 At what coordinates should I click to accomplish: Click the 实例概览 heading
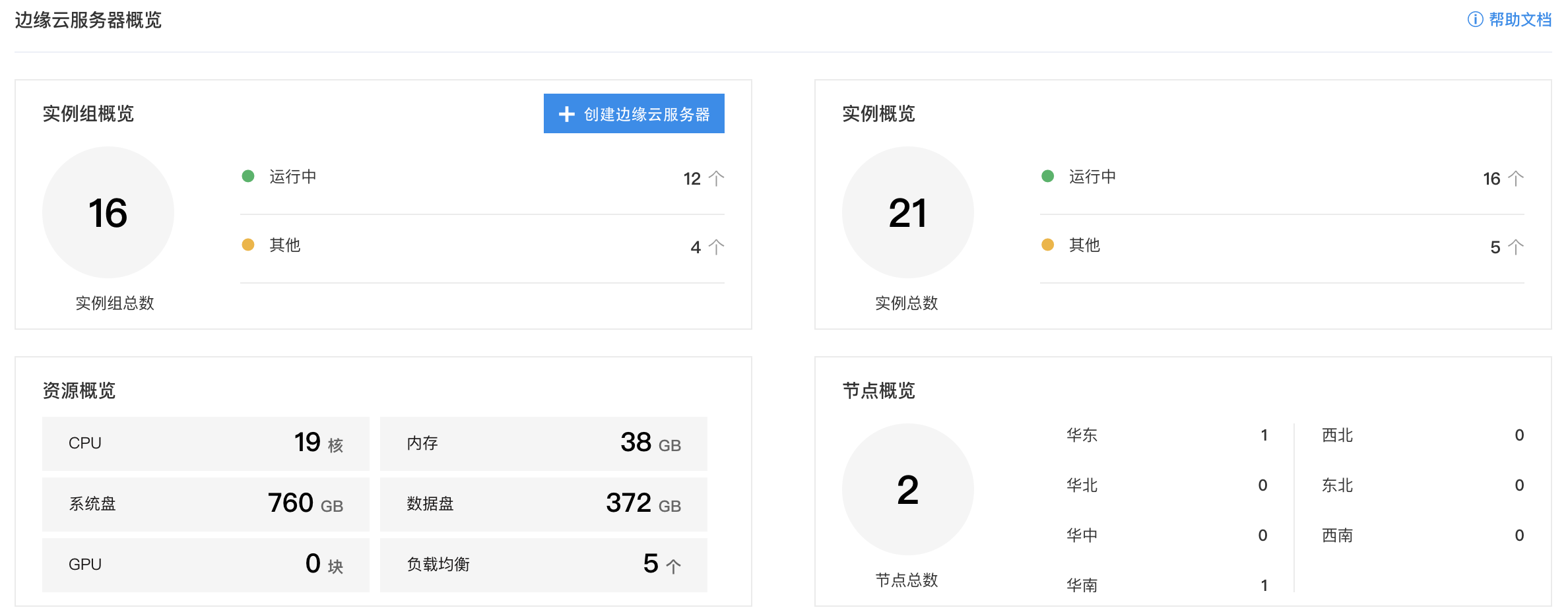pyautogui.click(x=878, y=113)
